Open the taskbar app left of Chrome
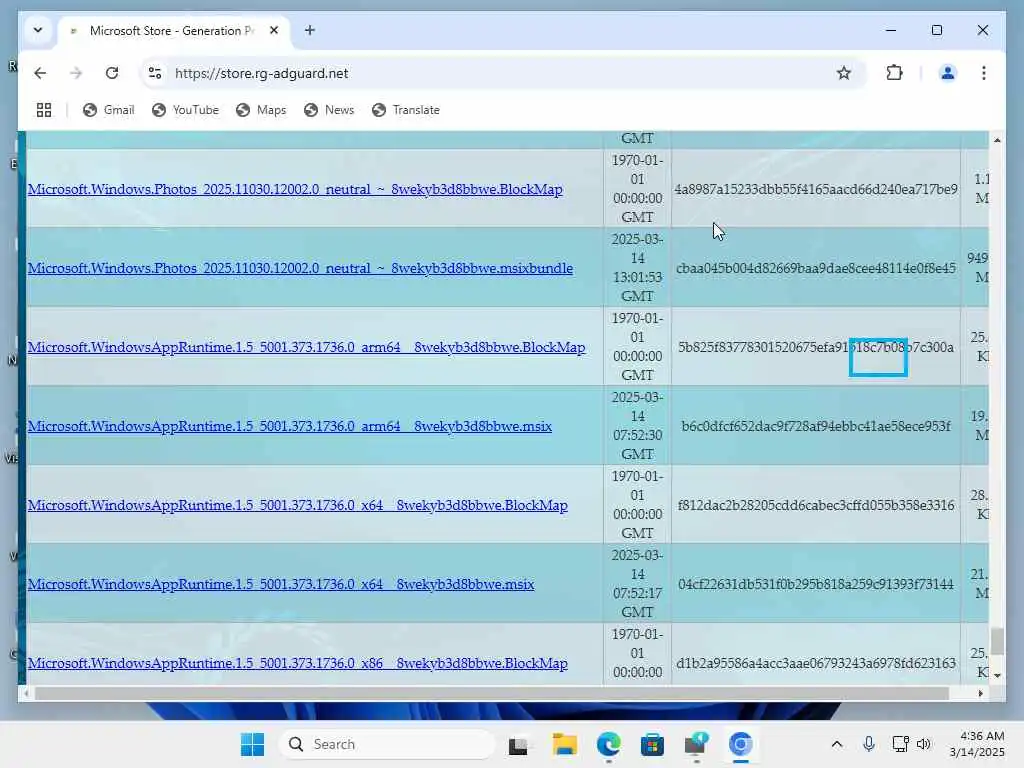This screenshot has height=768, width=1024. tap(696, 744)
